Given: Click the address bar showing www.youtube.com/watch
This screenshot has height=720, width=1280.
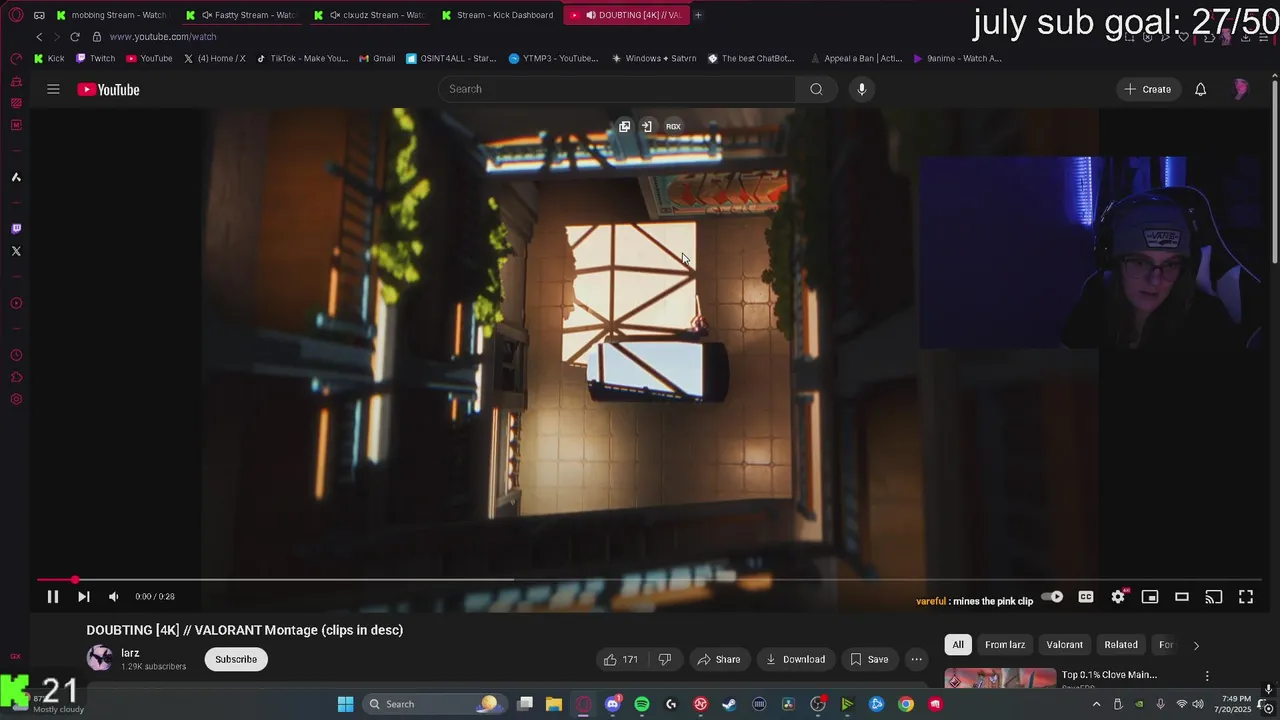Looking at the screenshot, I should pos(163,37).
